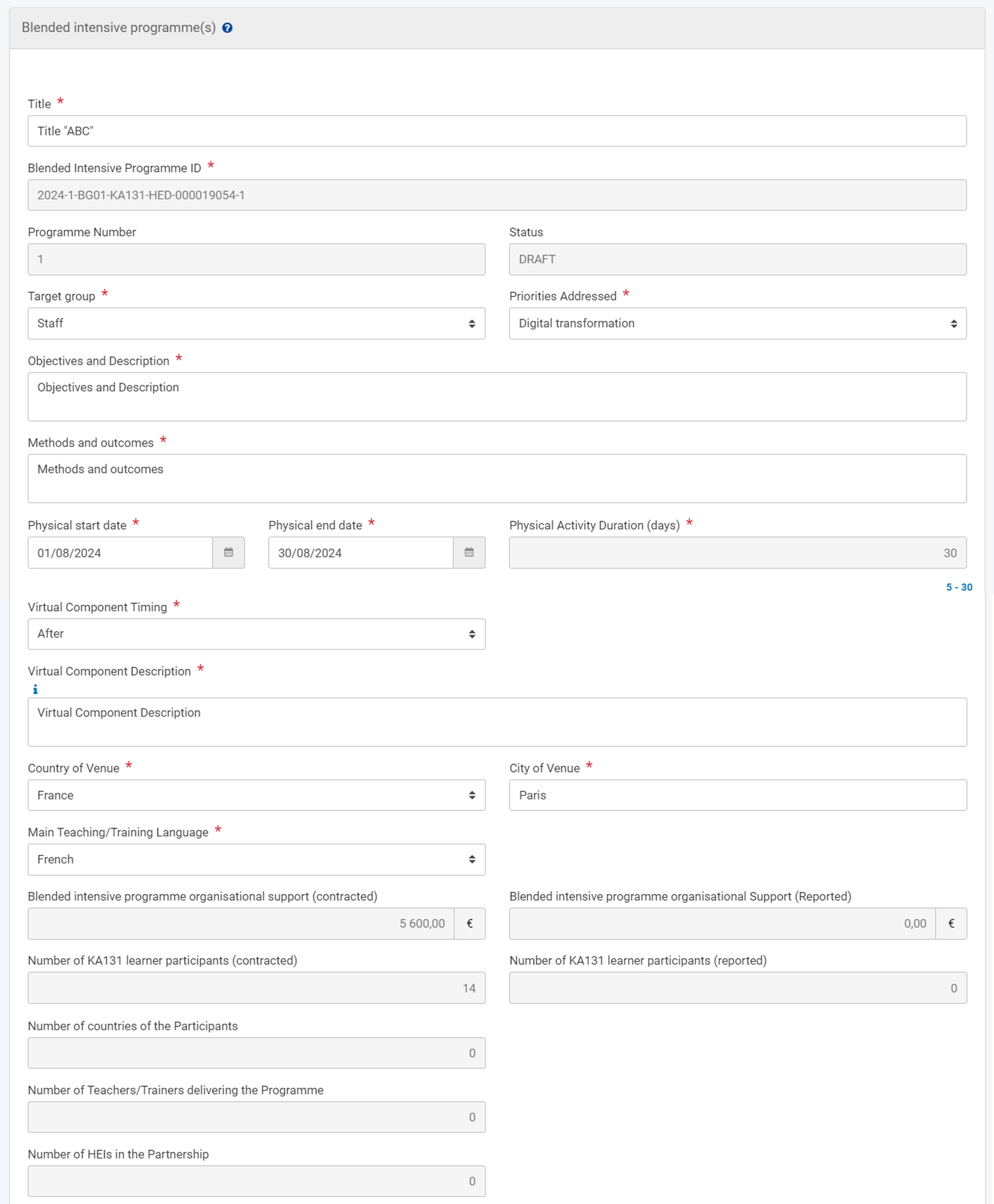994x1204 pixels.
Task: Click the 'Physical Activity Duration (days)' label
Action: tap(594, 525)
